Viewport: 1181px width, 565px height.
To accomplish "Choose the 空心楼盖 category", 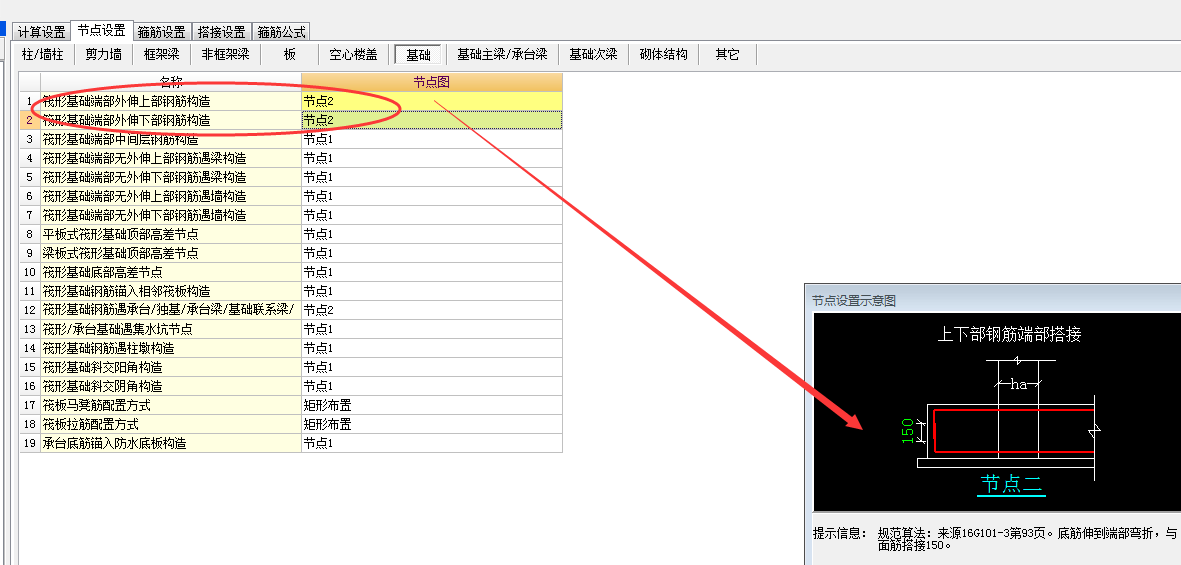I will [x=353, y=54].
